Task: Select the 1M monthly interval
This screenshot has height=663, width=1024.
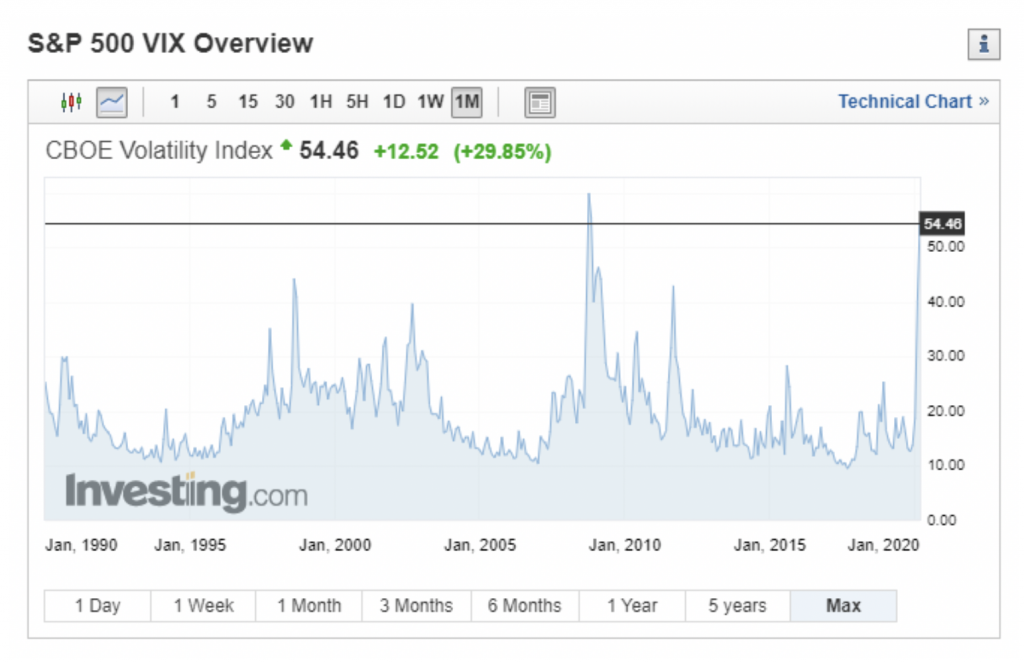Action: click(467, 102)
